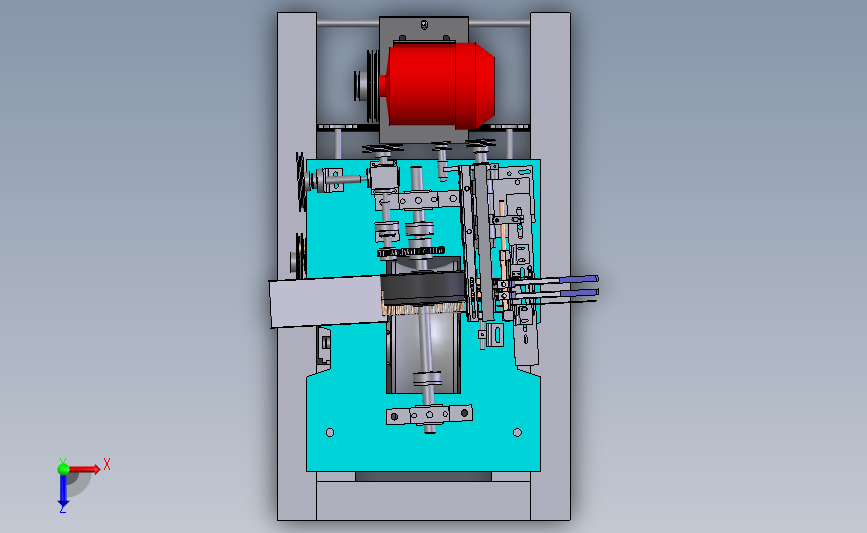867x533 pixels.
Task: Select the gray feed plate protruding left
Action: (326, 302)
